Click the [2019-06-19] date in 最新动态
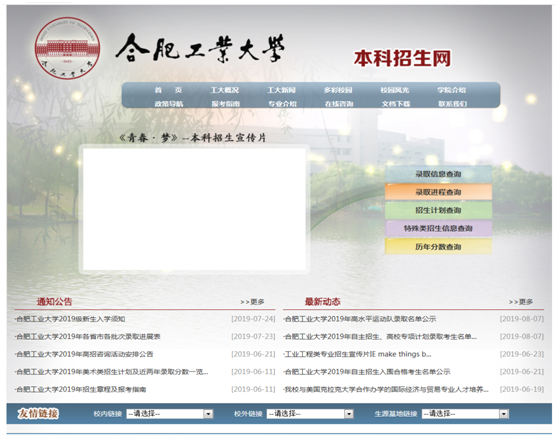Screen dimensions: 558x438 pos(522,390)
